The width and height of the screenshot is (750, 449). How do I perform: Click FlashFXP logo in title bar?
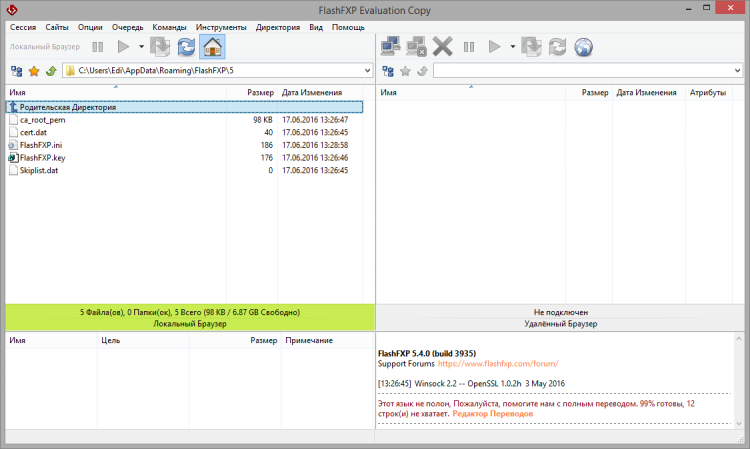[11, 10]
